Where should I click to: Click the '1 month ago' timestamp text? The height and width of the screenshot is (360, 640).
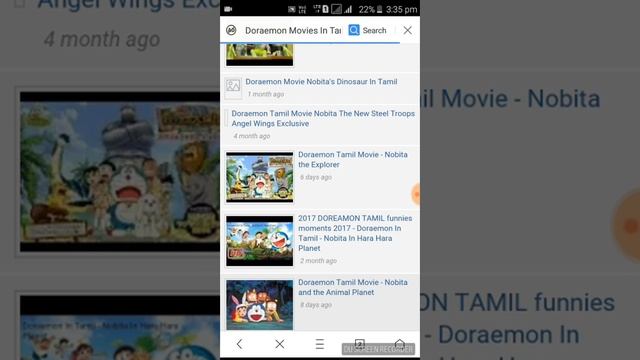tap(266, 94)
